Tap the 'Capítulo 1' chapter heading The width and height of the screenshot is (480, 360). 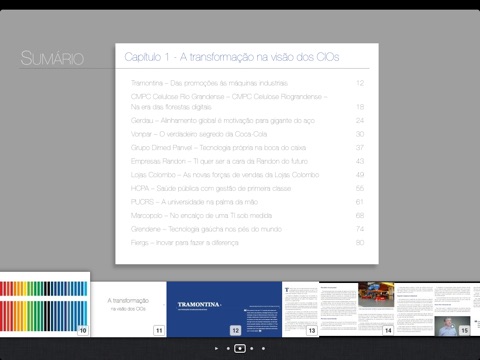[232, 57]
